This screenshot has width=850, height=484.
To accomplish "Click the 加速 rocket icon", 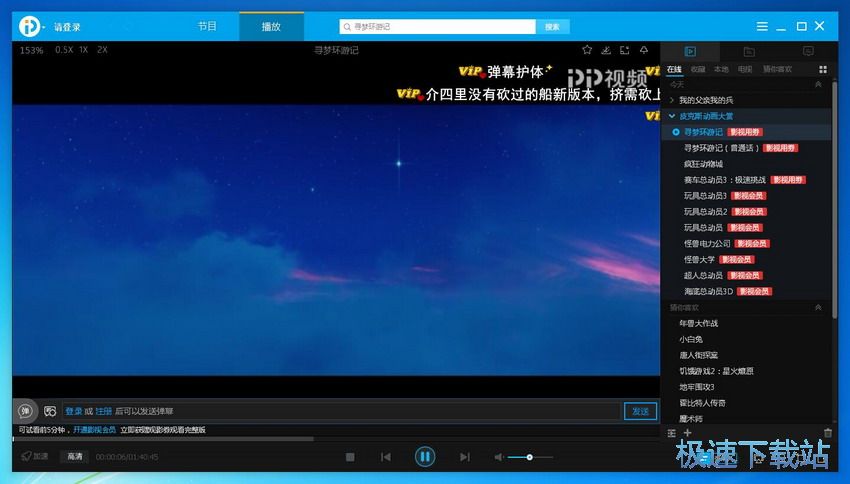I will pos(35,456).
